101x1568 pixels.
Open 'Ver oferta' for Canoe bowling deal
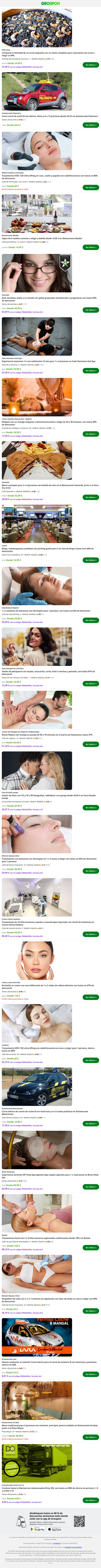[x=91, y=559]
